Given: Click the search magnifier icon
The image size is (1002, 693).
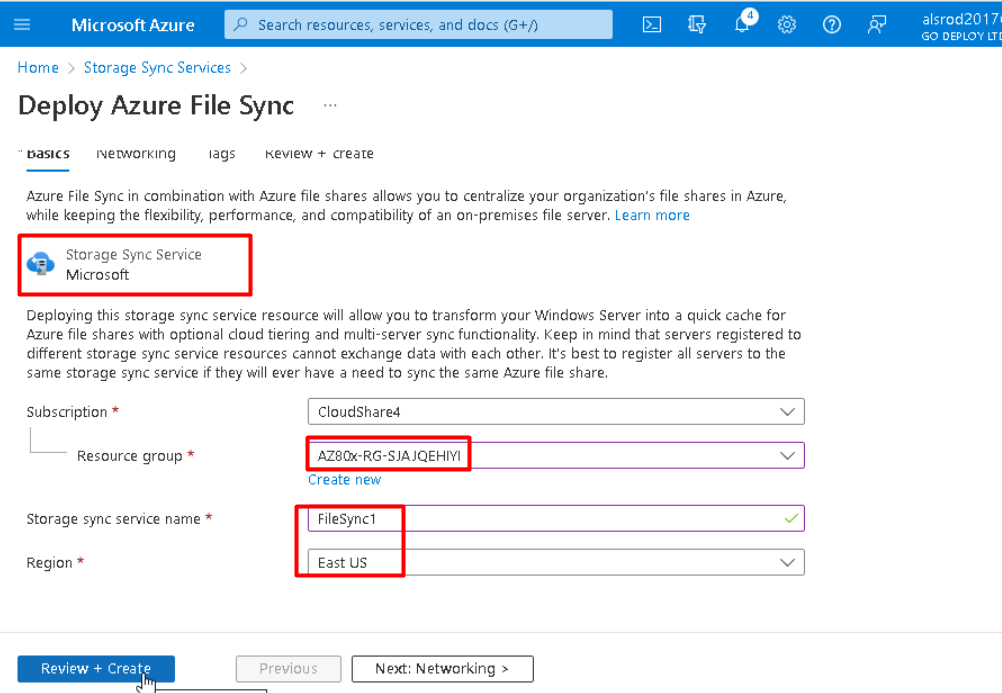Looking at the screenshot, I should [240, 24].
